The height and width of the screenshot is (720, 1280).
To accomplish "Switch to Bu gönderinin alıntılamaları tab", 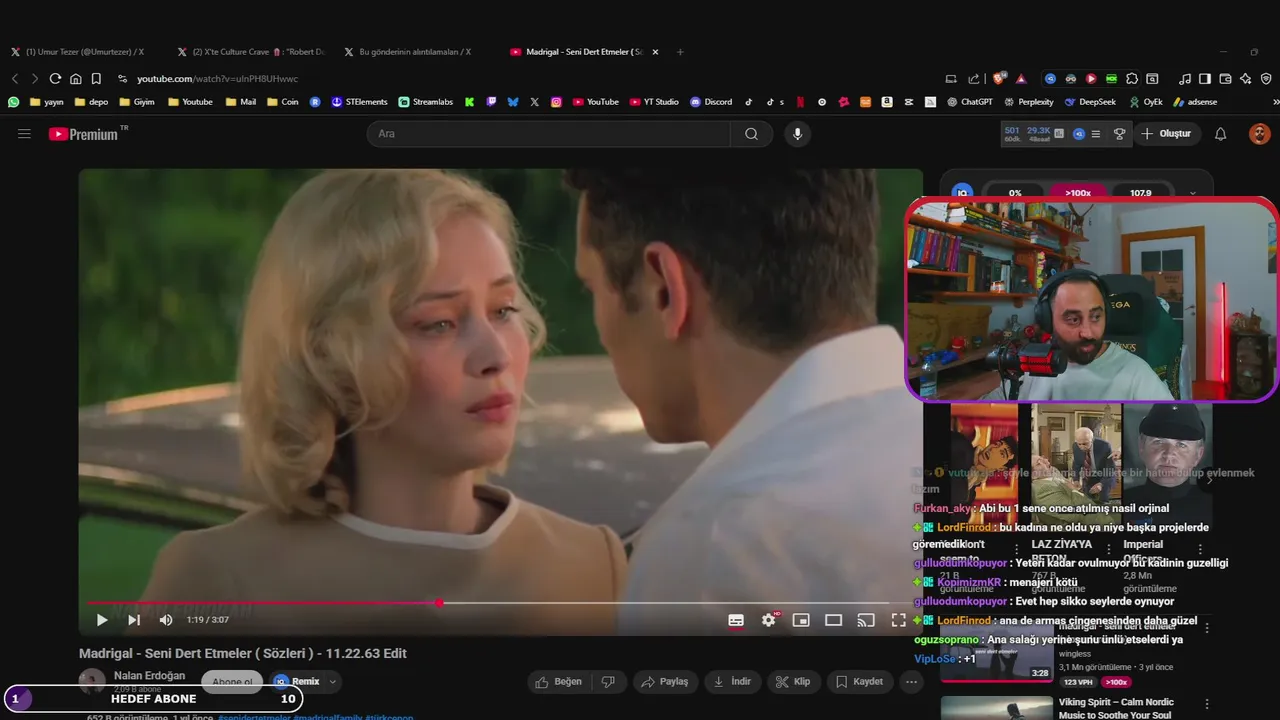I will (x=408, y=52).
